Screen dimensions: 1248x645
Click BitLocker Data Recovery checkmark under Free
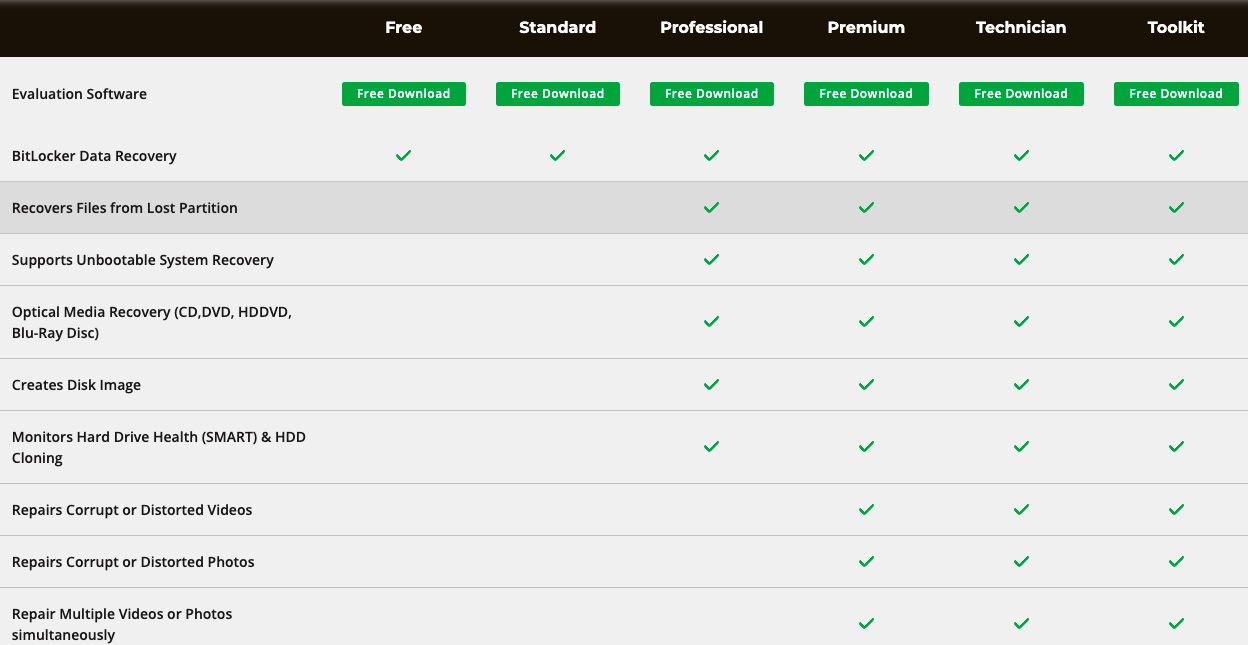coord(403,156)
